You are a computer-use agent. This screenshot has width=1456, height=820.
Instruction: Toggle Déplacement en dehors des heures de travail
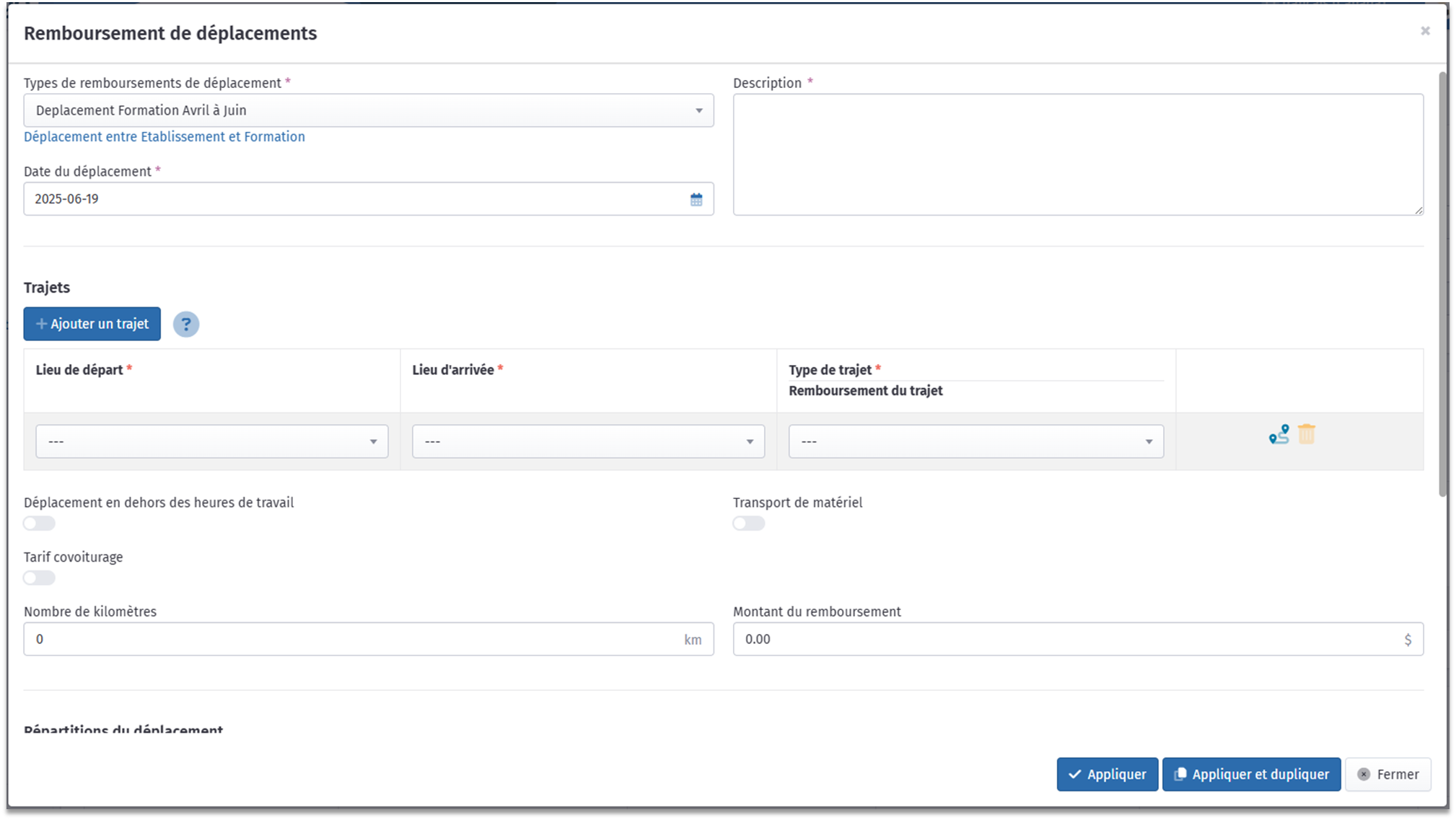(x=39, y=524)
